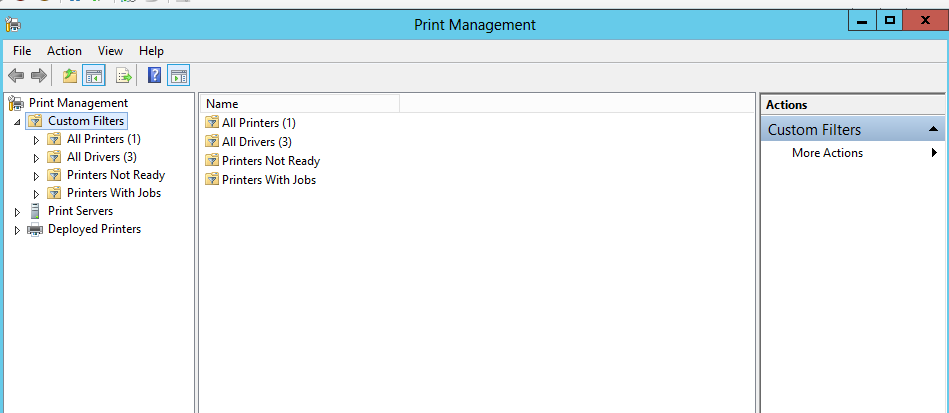The width and height of the screenshot is (949, 413).
Task: Open the File menu
Action: click(22, 51)
